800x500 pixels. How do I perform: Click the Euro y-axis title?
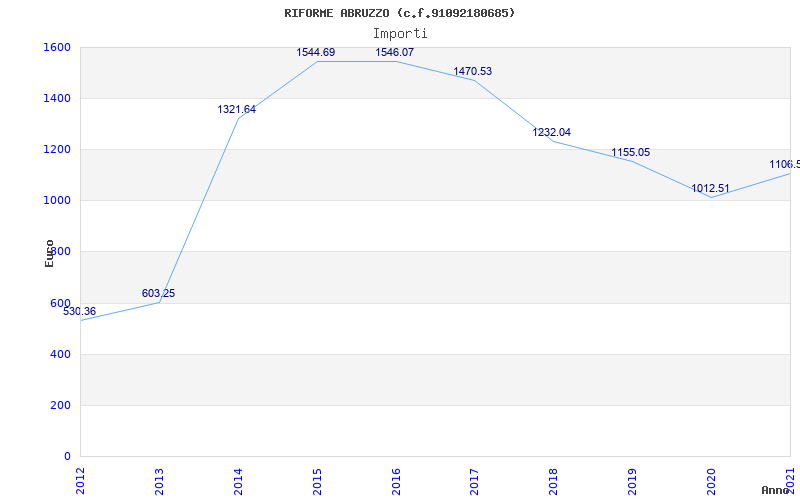[50, 252]
